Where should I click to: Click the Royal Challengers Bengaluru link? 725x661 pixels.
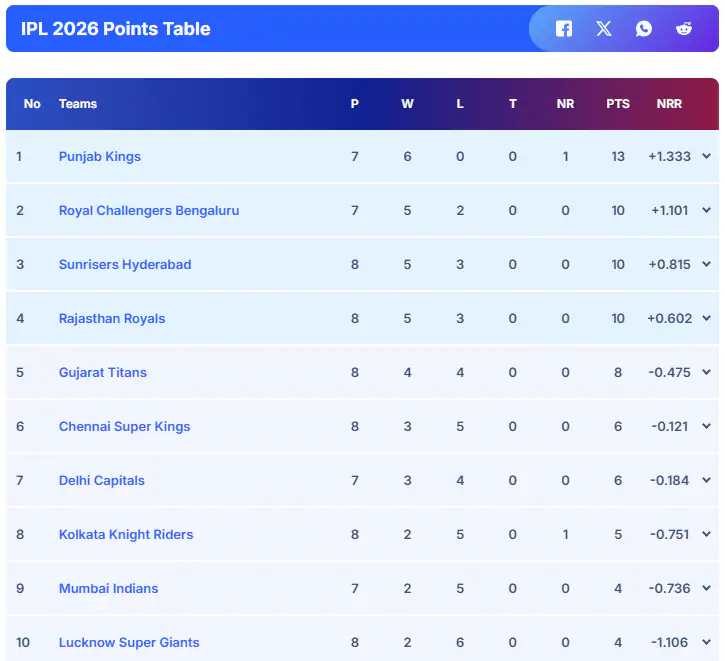pyautogui.click(x=149, y=211)
